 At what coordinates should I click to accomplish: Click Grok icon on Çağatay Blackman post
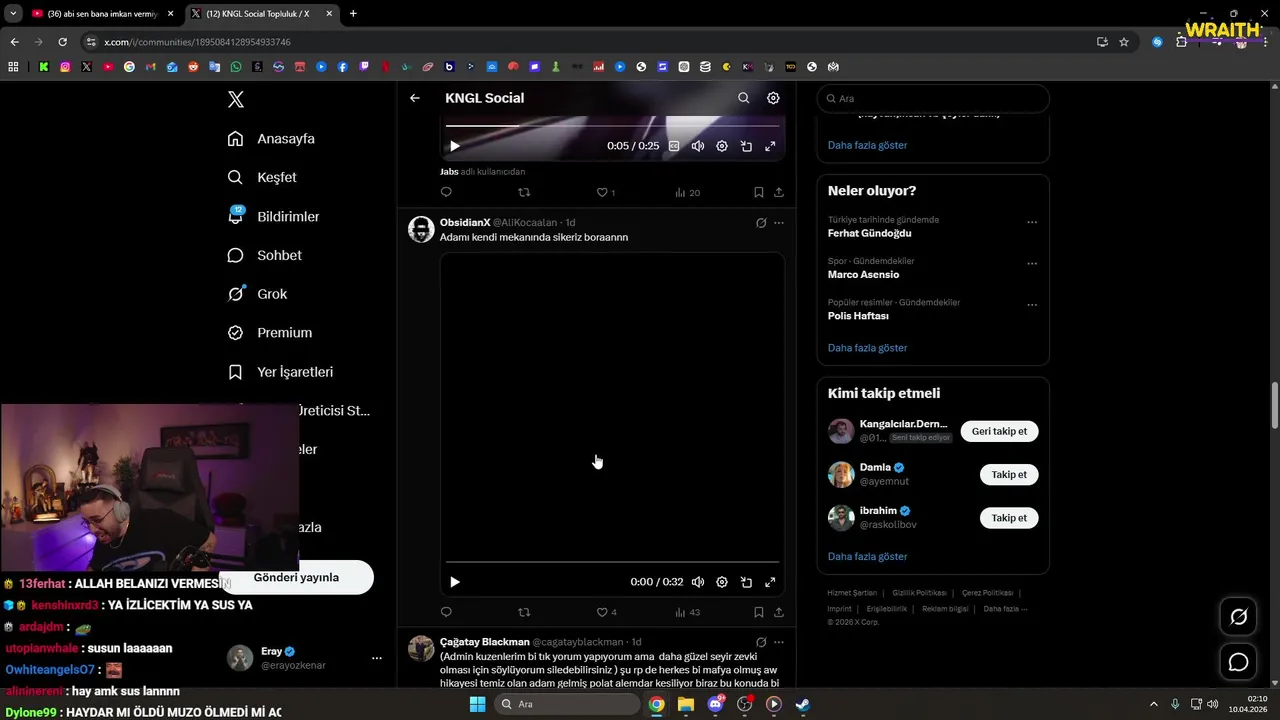[761, 642]
